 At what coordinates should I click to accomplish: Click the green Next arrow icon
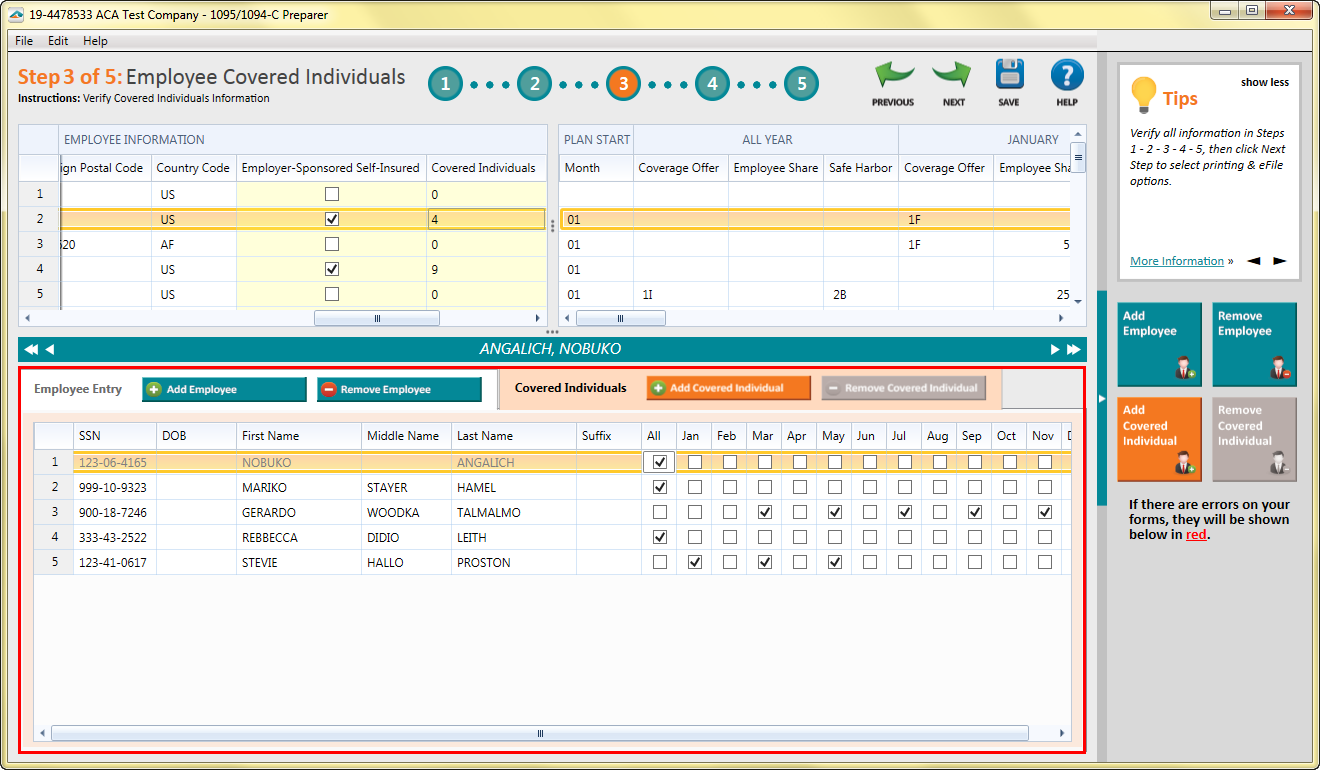[x=953, y=77]
